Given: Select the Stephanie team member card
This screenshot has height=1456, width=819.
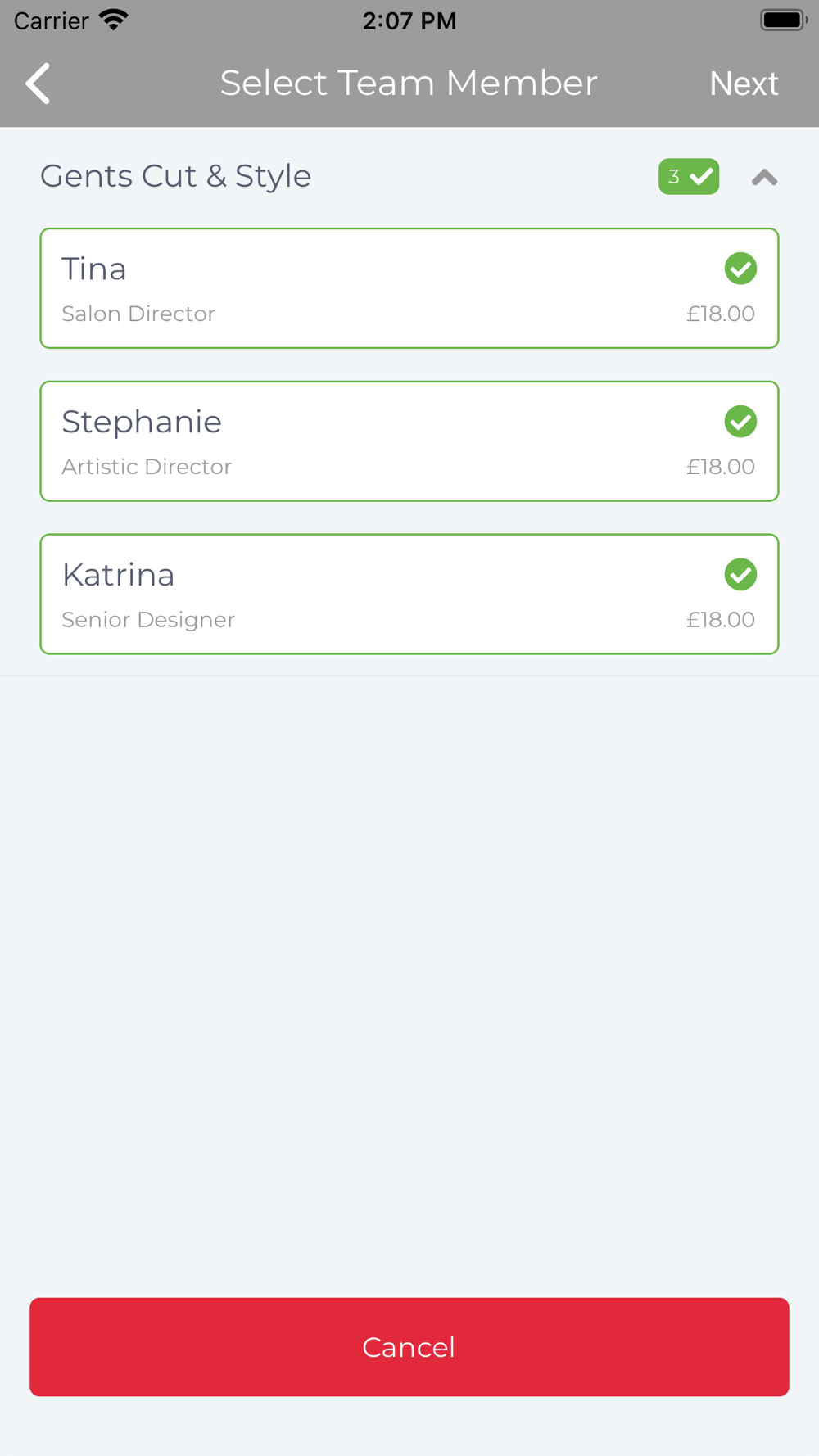Looking at the screenshot, I should click(x=409, y=441).
